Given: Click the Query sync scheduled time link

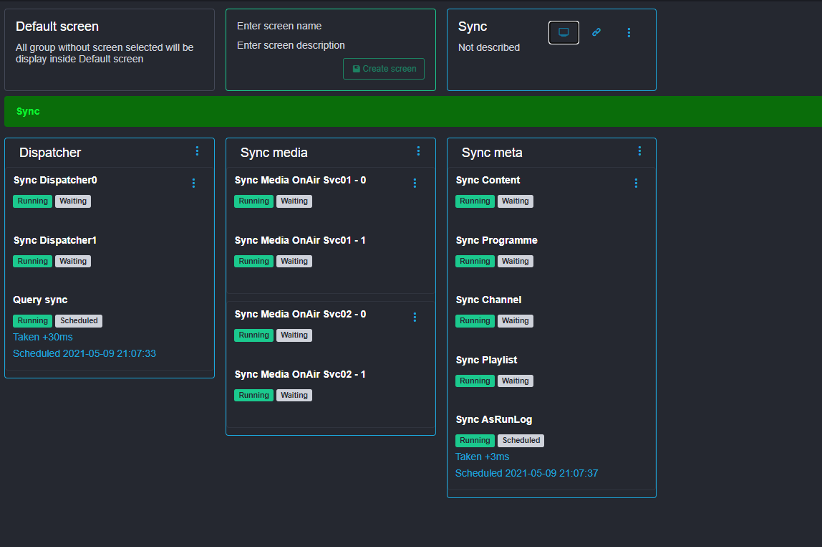Looking at the screenshot, I should (x=85, y=354).
